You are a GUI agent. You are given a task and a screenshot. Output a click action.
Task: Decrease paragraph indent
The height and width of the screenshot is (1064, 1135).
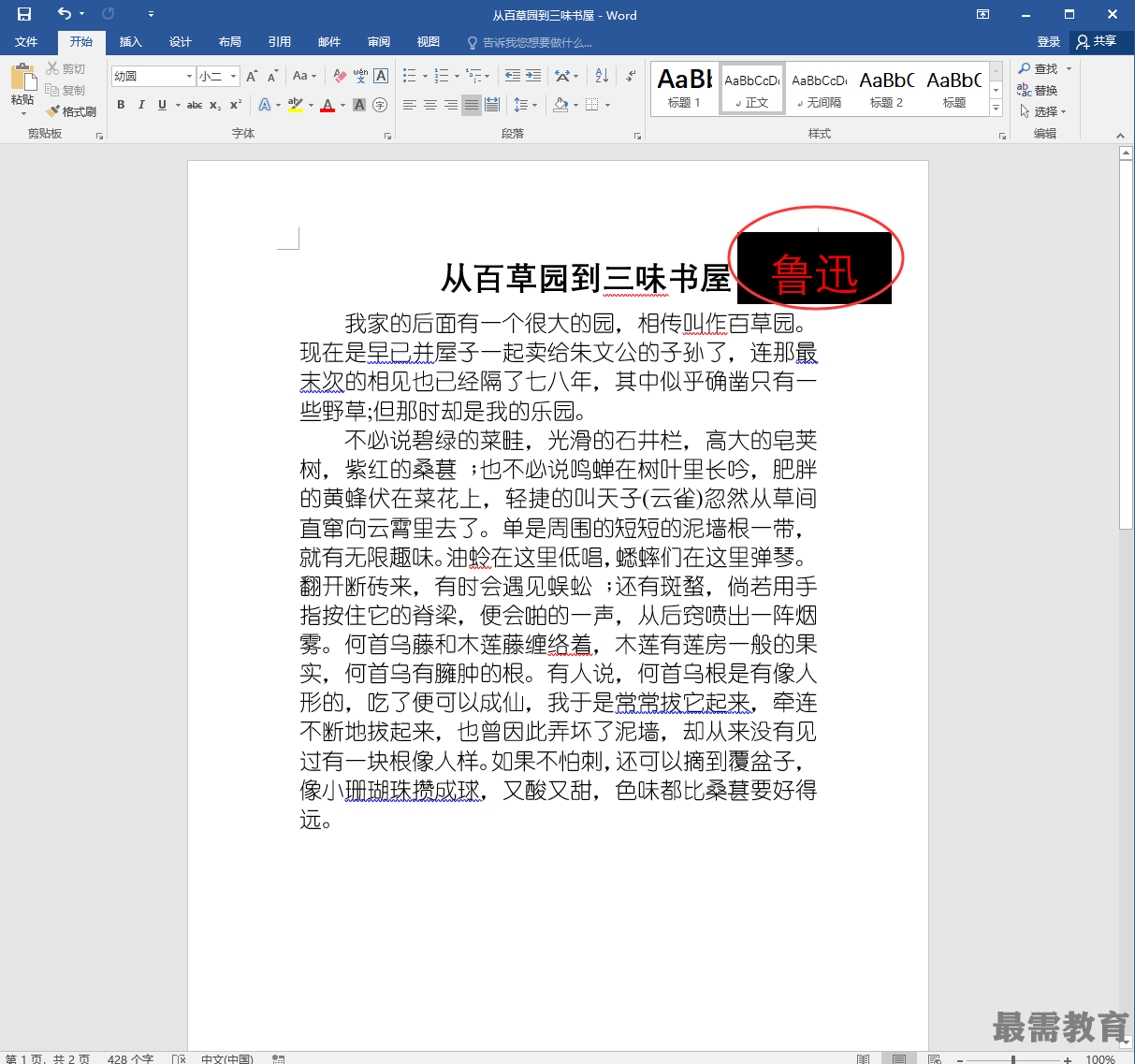[513, 76]
